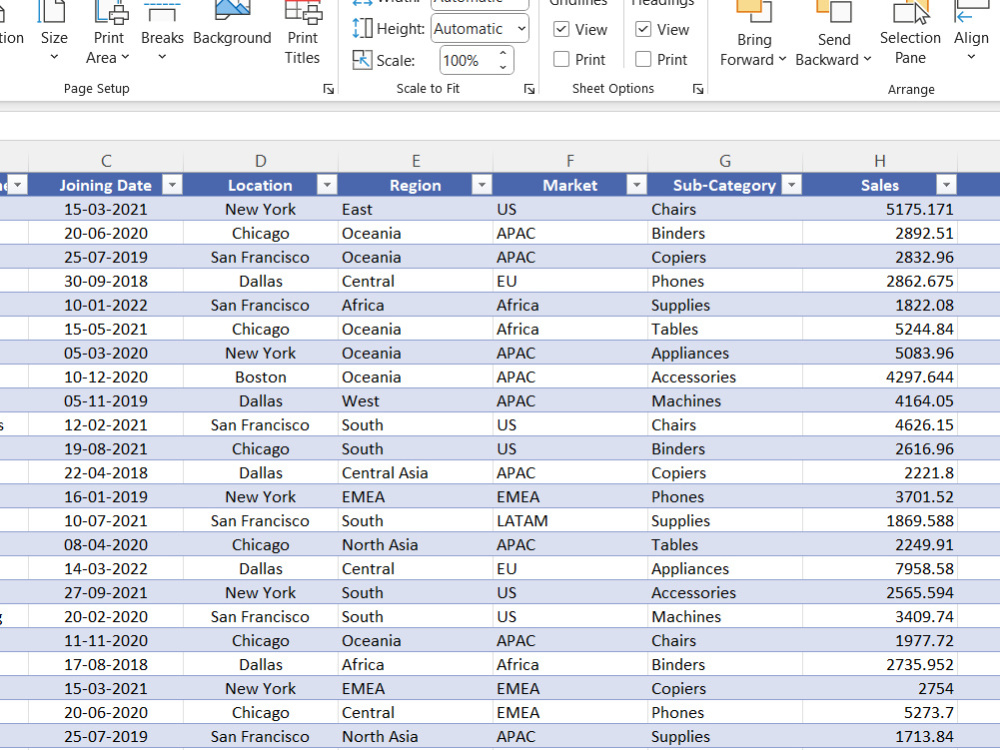Select column F header
Viewport: 1000px width, 750px height.
[570, 161]
